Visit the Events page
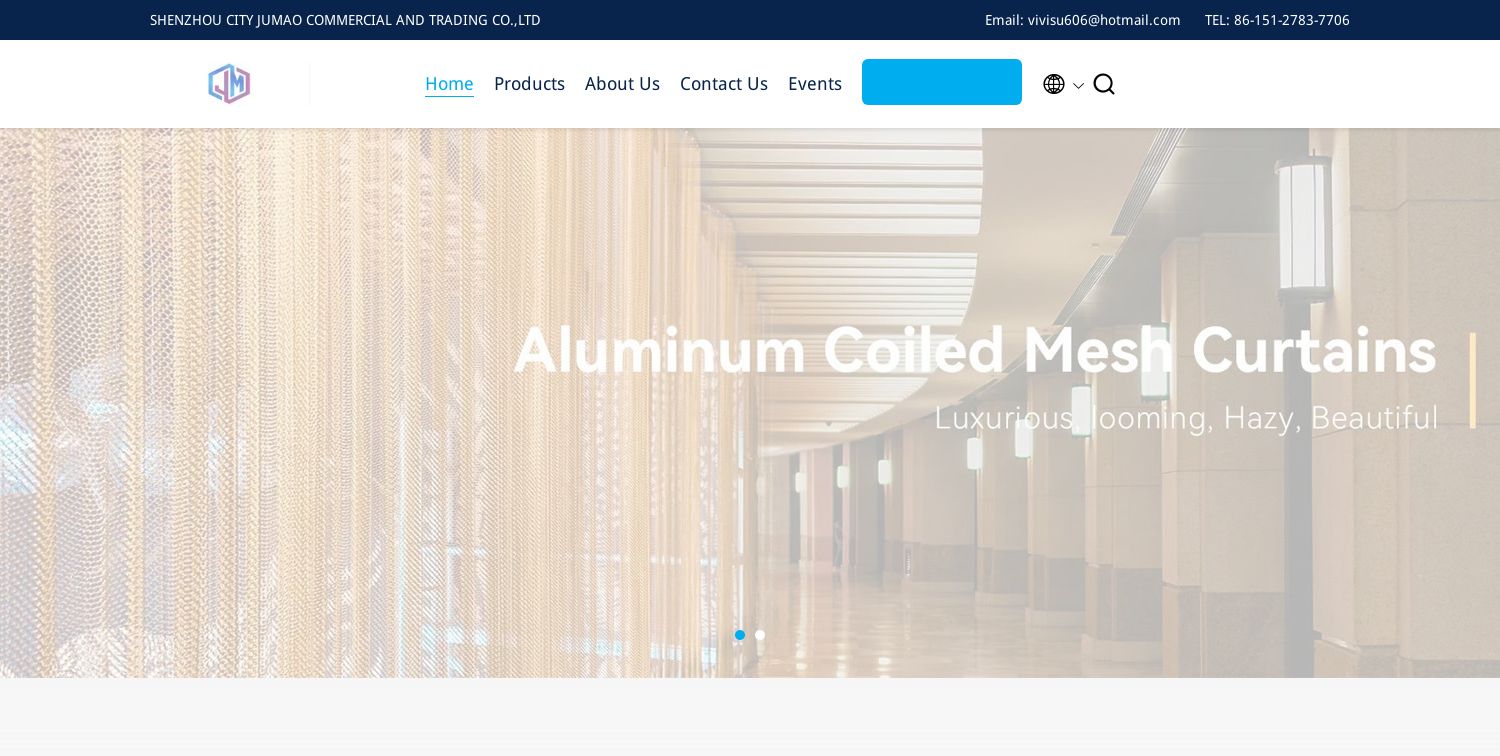The width and height of the screenshot is (1500, 756). click(814, 84)
